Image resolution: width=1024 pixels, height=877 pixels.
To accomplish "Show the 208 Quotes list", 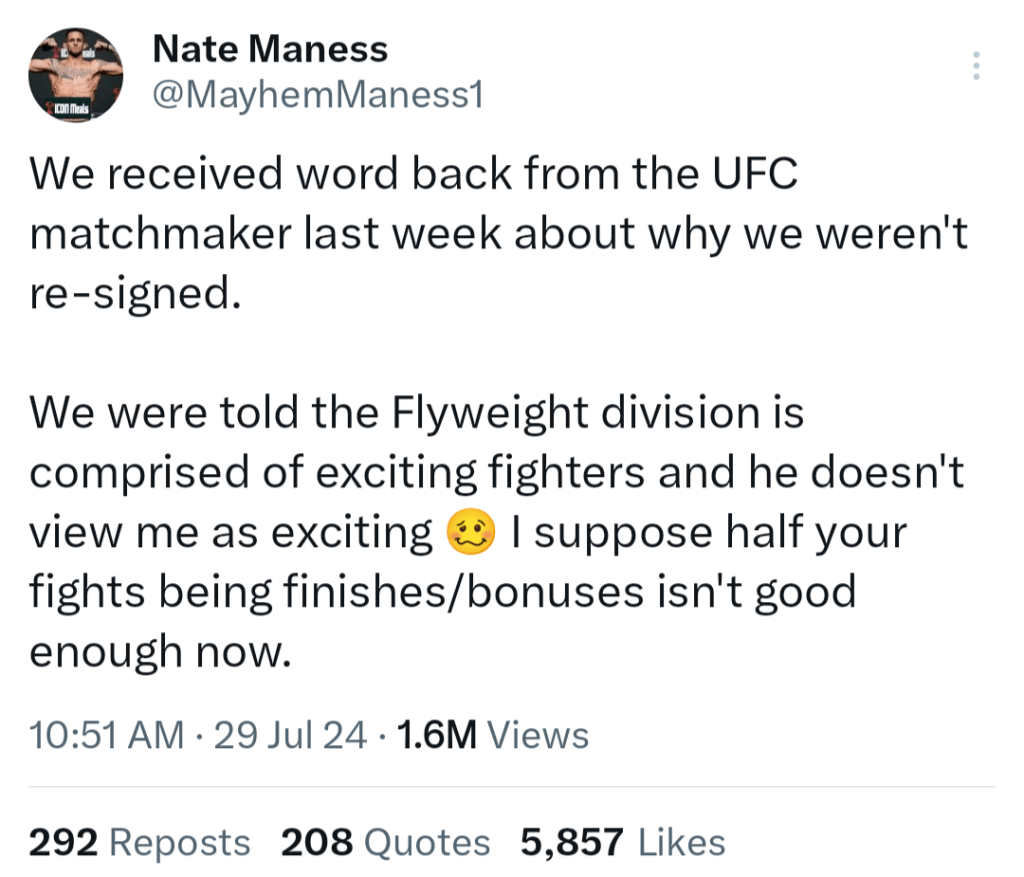I will coord(385,842).
